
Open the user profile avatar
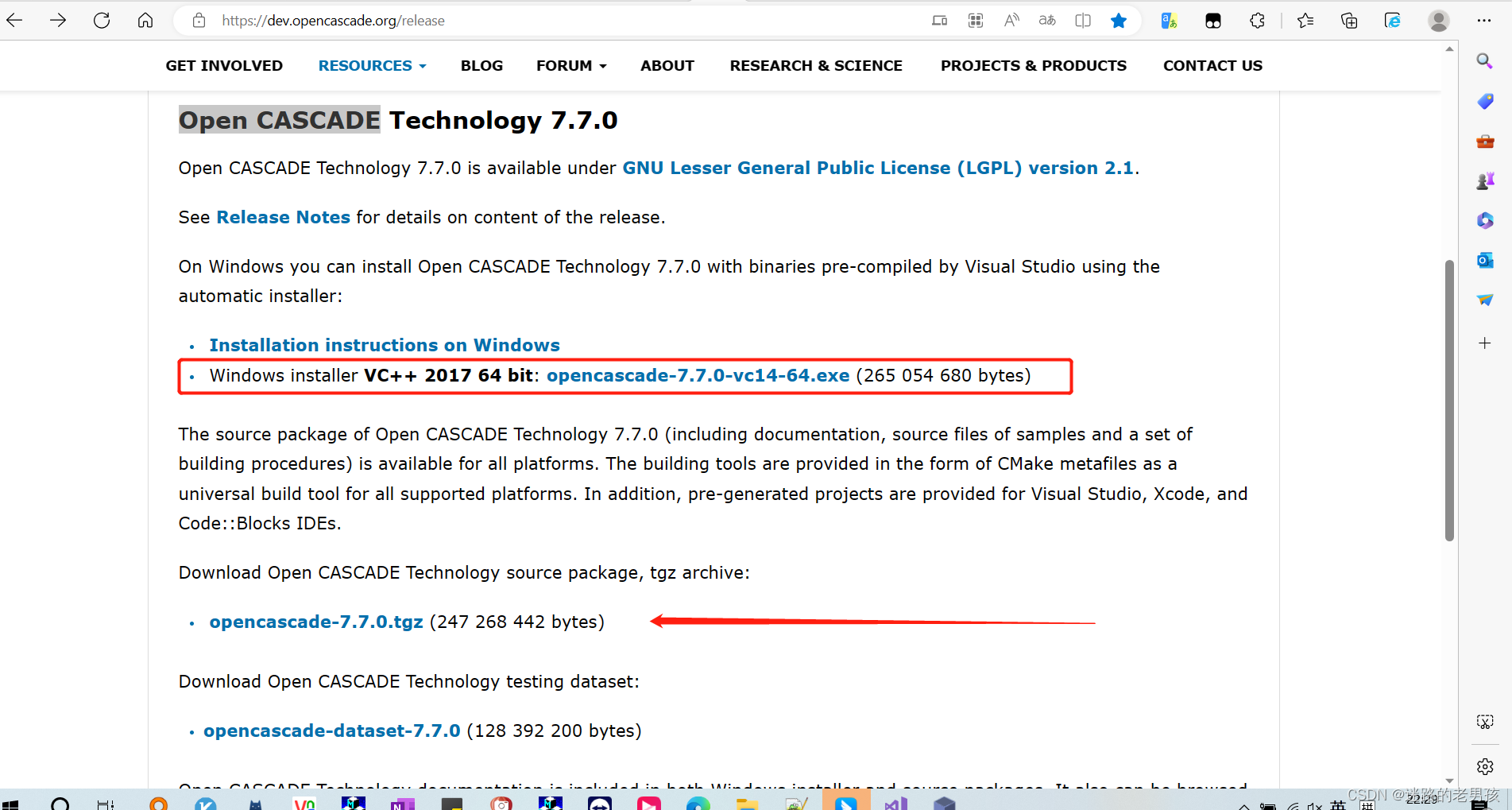click(1439, 21)
